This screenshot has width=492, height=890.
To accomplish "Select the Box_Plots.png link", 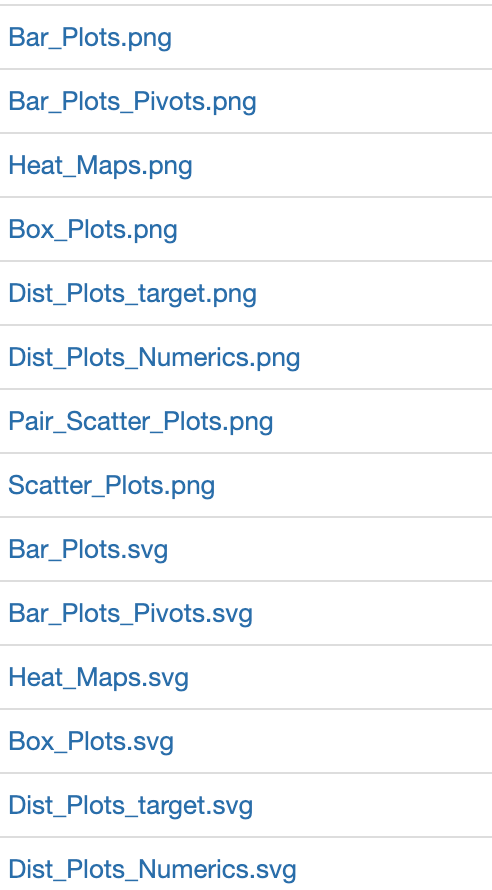I will coord(92,230).
